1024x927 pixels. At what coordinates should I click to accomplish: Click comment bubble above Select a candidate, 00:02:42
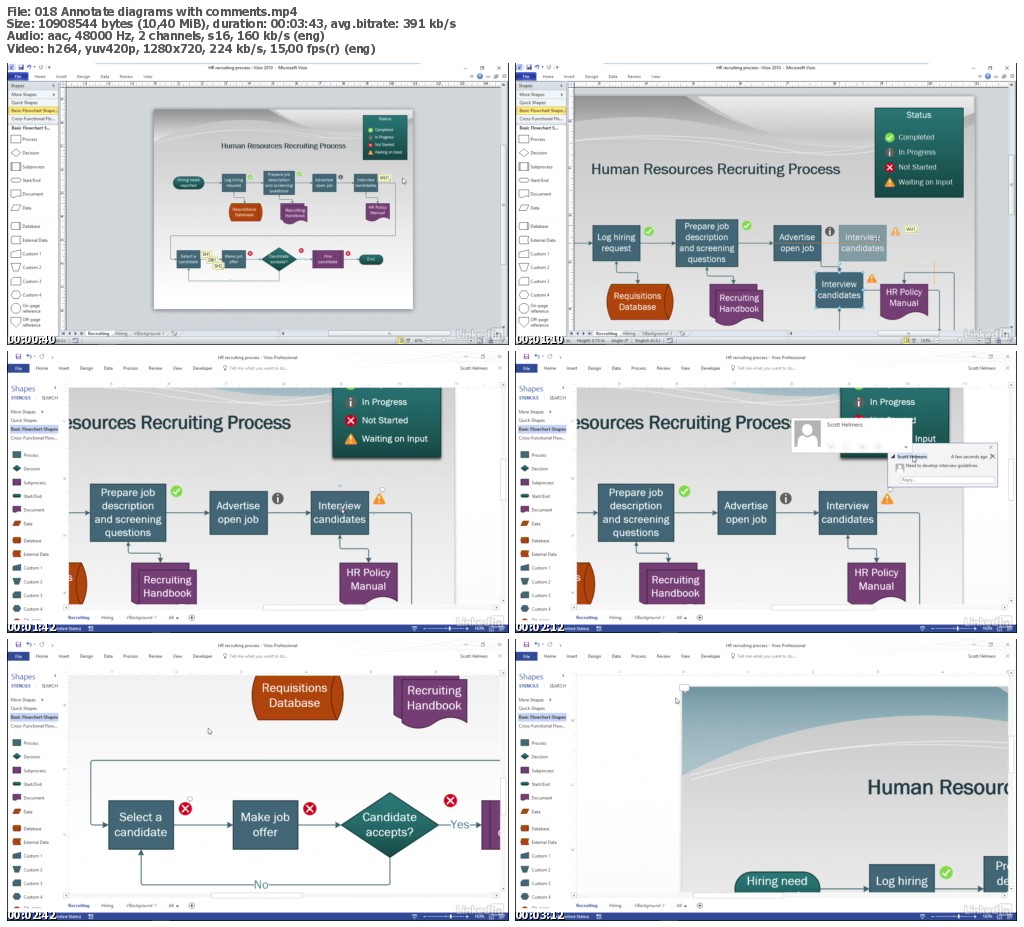190,799
